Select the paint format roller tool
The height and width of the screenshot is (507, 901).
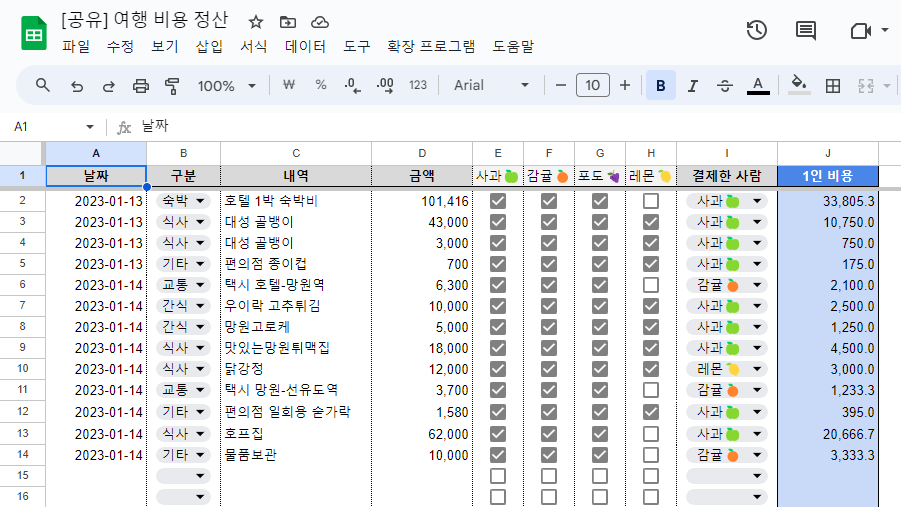[172, 86]
